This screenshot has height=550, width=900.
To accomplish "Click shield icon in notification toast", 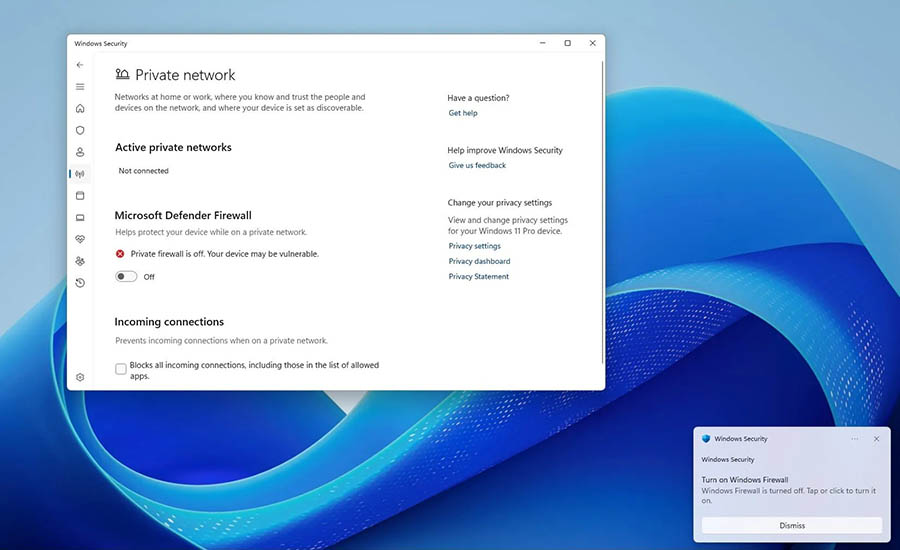I will coord(706,439).
